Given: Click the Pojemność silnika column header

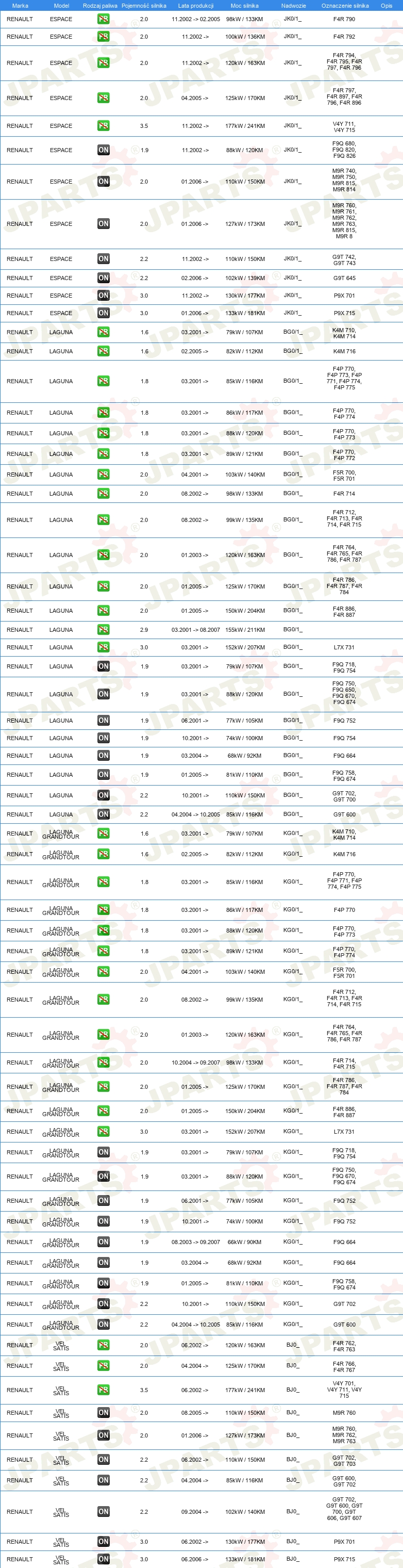Looking at the screenshot, I should point(144,6).
